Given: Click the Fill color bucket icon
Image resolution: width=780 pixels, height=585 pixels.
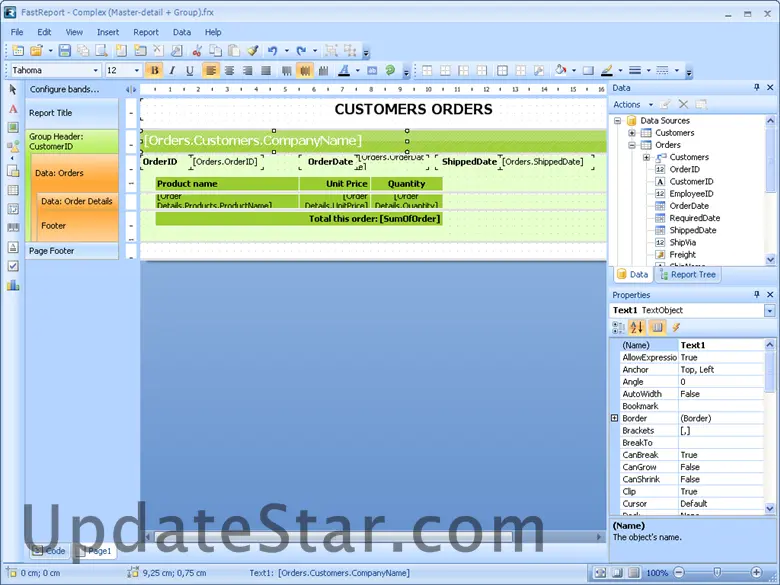Looking at the screenshot, I should click(x=561, y=70).
